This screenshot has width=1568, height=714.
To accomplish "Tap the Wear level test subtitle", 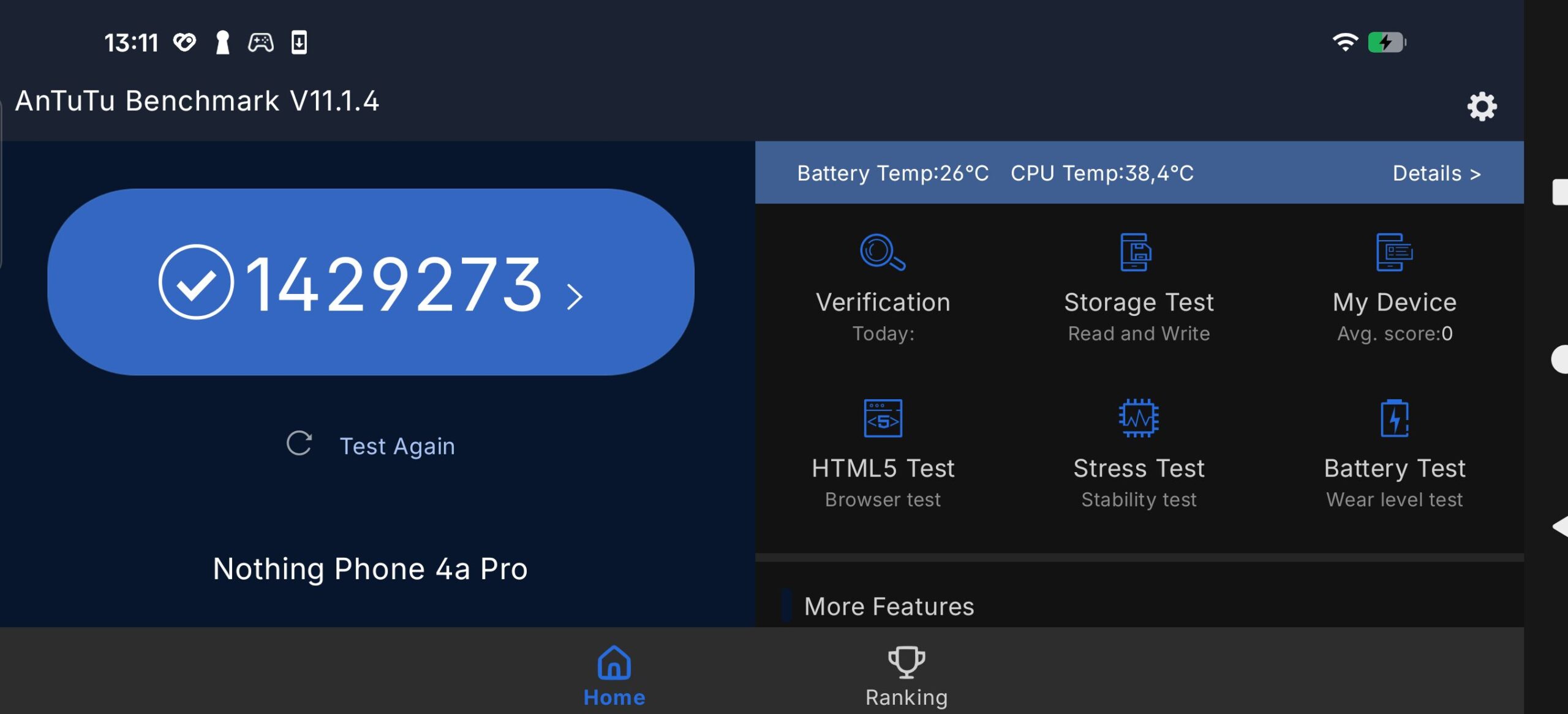I will 1395,500.
